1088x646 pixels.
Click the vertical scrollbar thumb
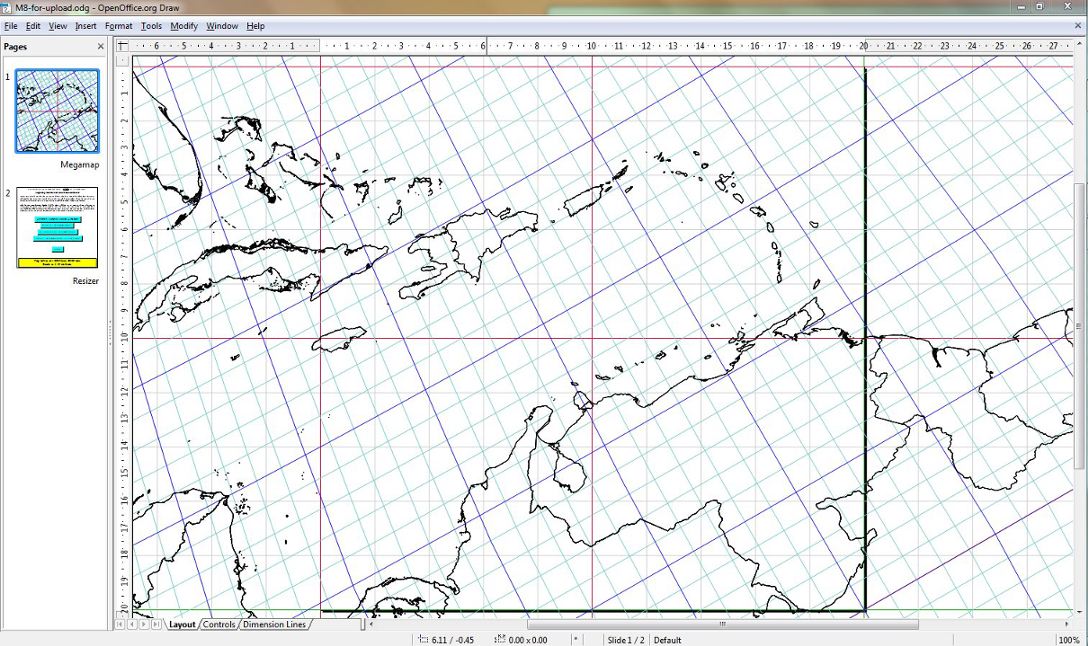(1080, 326)
